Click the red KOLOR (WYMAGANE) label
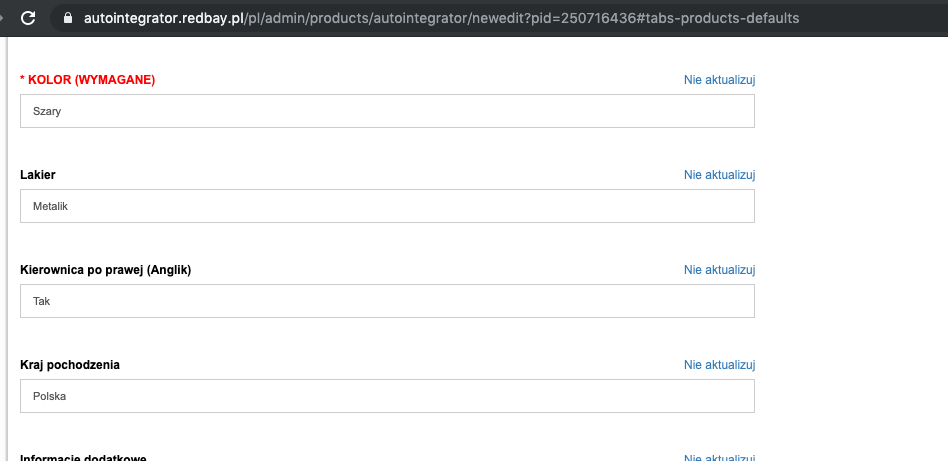 pyautogui.click(x=92, y=80)
